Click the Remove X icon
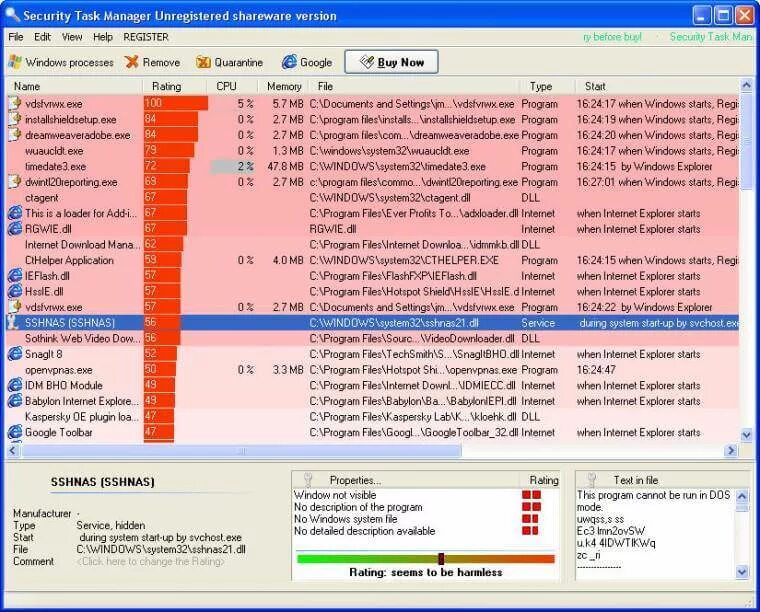Image resolution: width=760 pixels, height=612 pixels. coord(131,62)
